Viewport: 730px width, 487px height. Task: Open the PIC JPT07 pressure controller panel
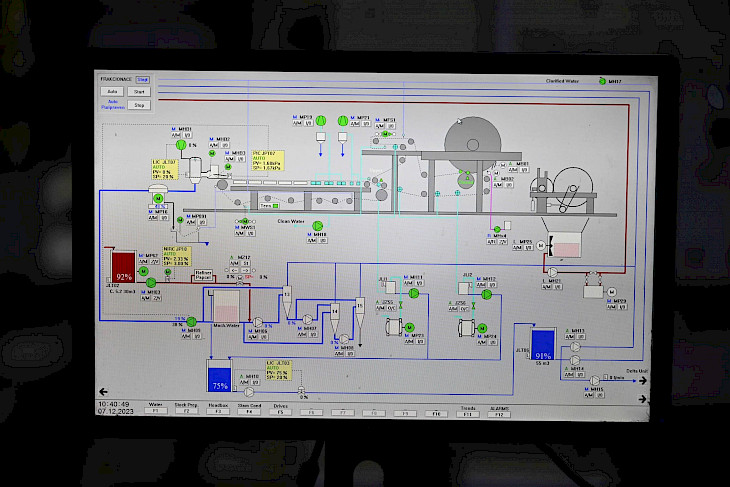click(x=267, y=160)
